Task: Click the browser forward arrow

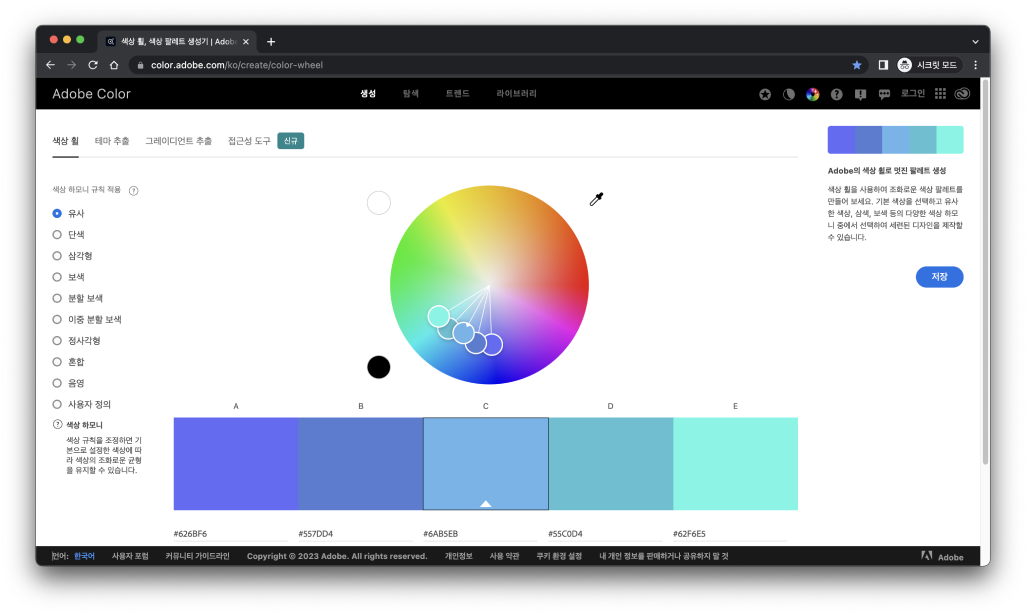Action: coord(71,65)
